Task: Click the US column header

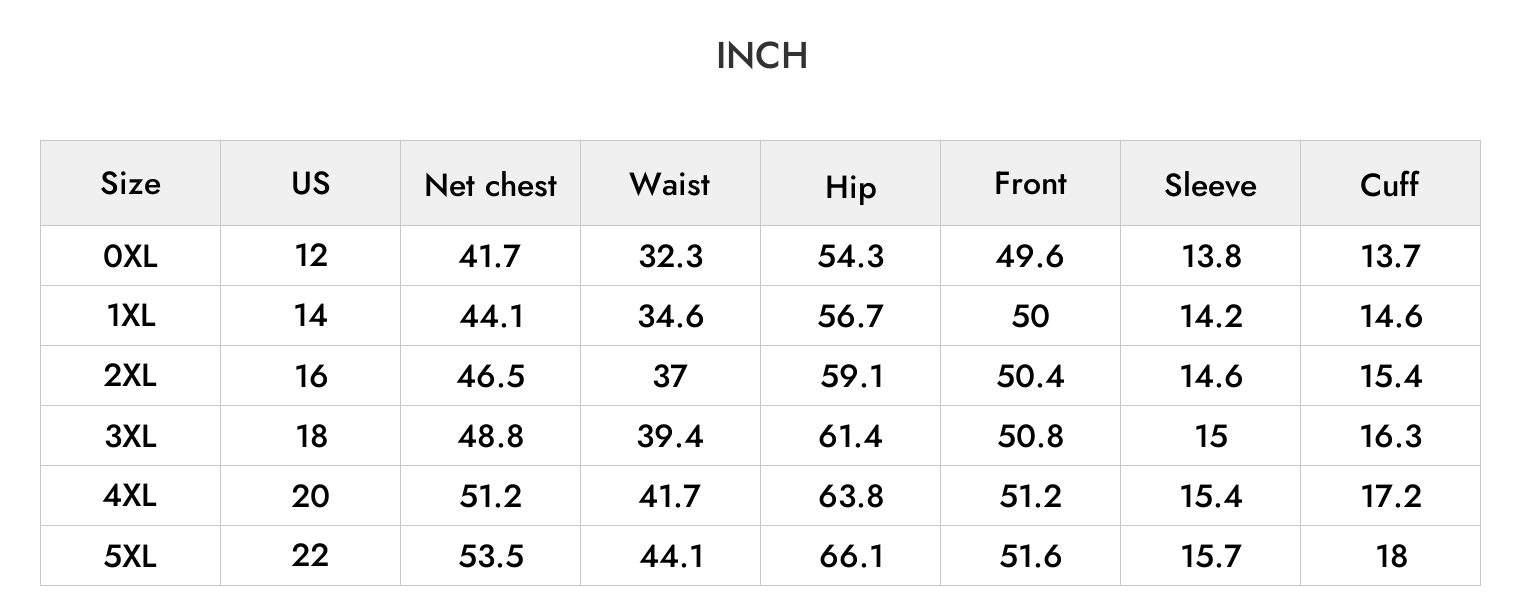Action: (x=310, y=183)
